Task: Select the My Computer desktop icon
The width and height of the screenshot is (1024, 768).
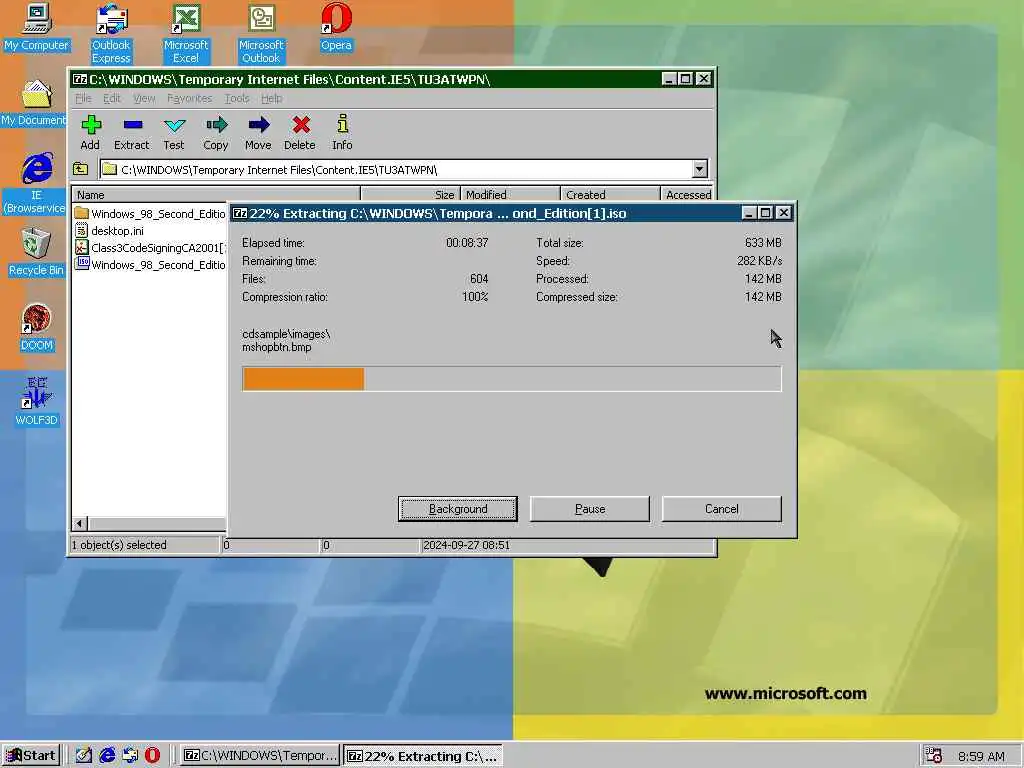Action: click(37, 27)
